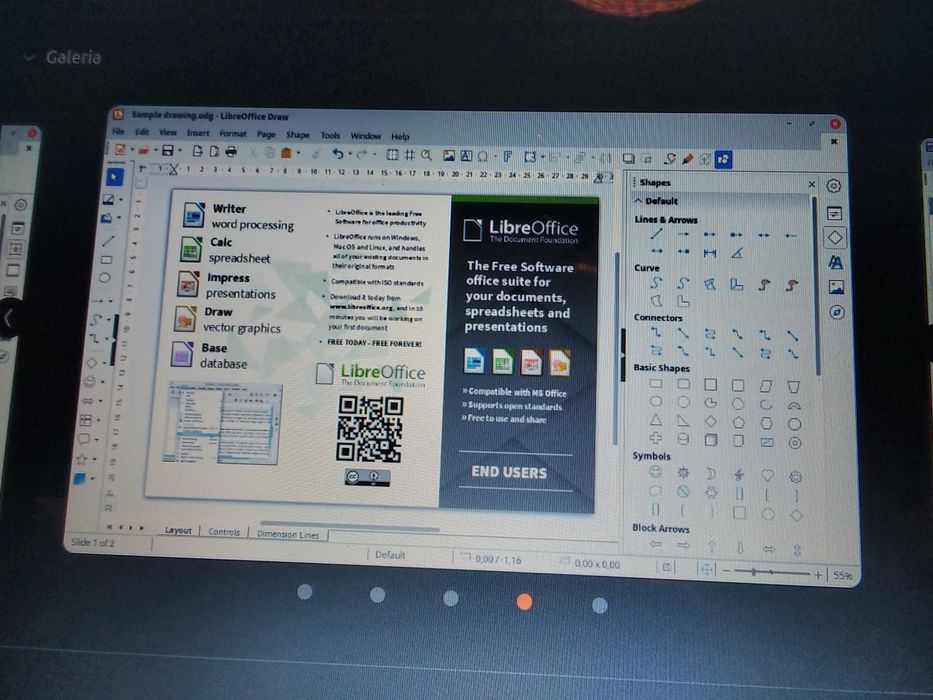Select the Symbol Shapes smiley tool
The image size is (933, 700).
[89, 382]
